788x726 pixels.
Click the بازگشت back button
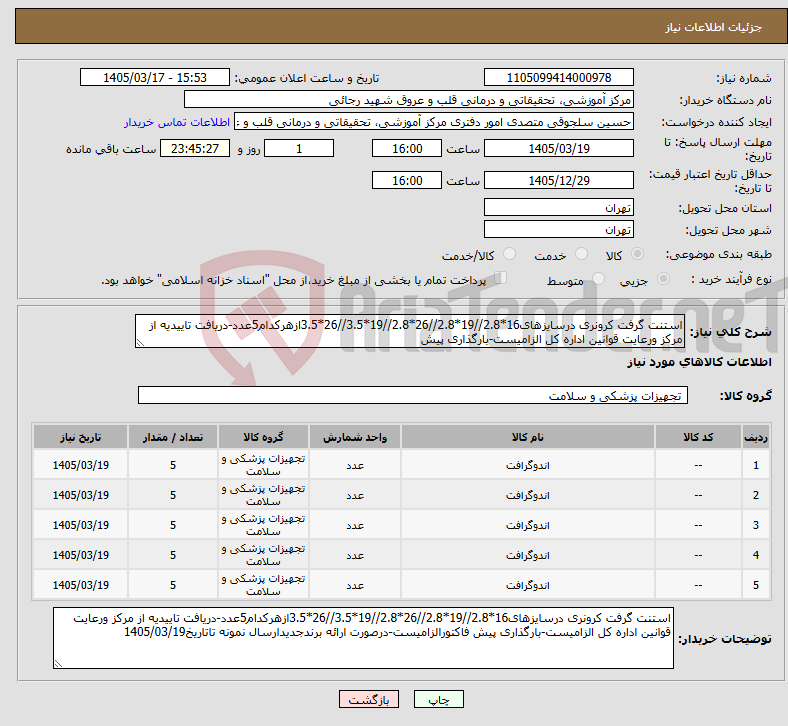click(368, 699)
